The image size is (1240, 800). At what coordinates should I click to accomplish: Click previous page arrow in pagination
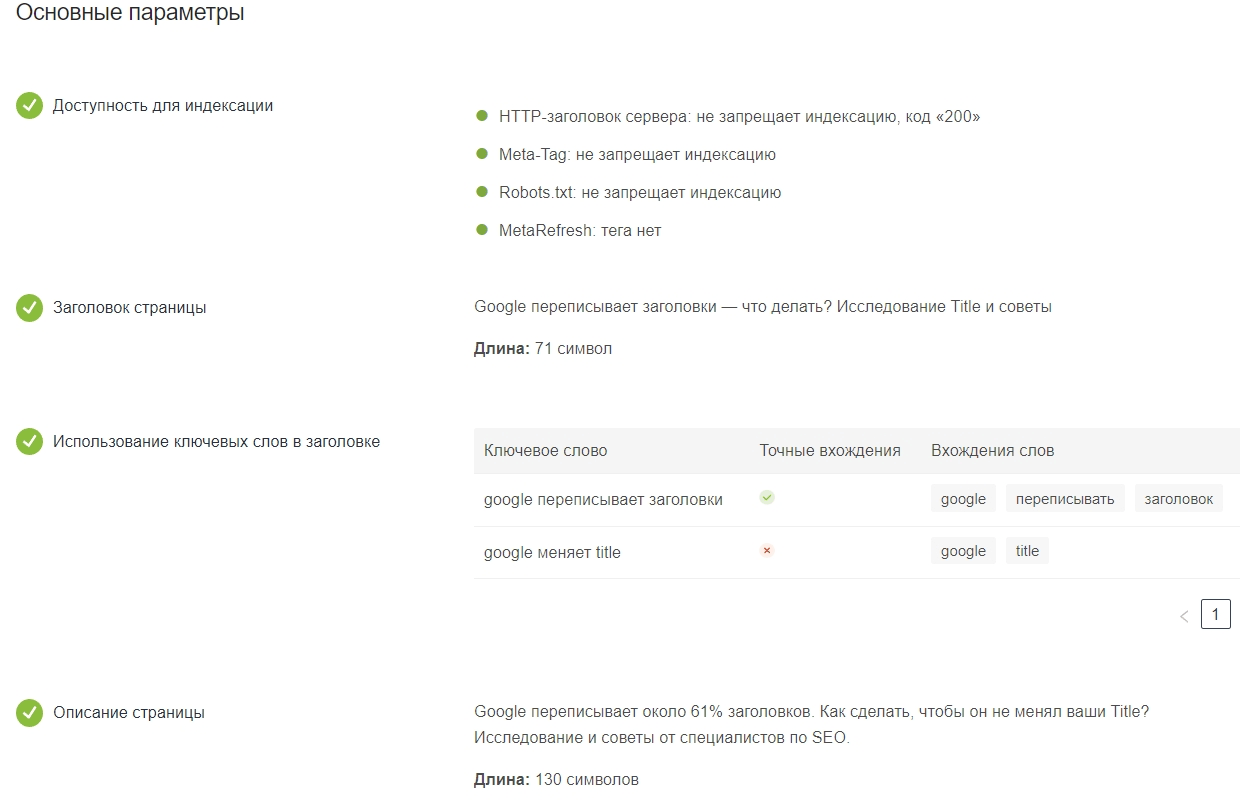tap(1184, 616)
